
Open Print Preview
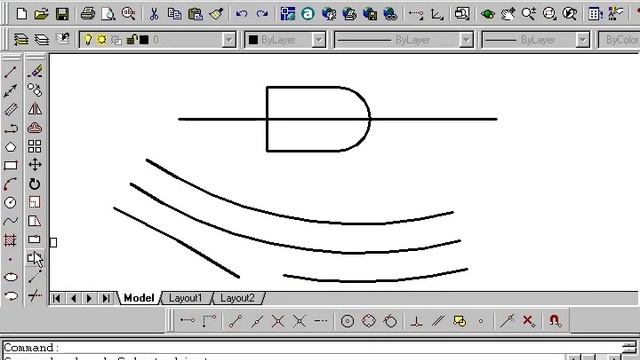click(x=108, y=14)
